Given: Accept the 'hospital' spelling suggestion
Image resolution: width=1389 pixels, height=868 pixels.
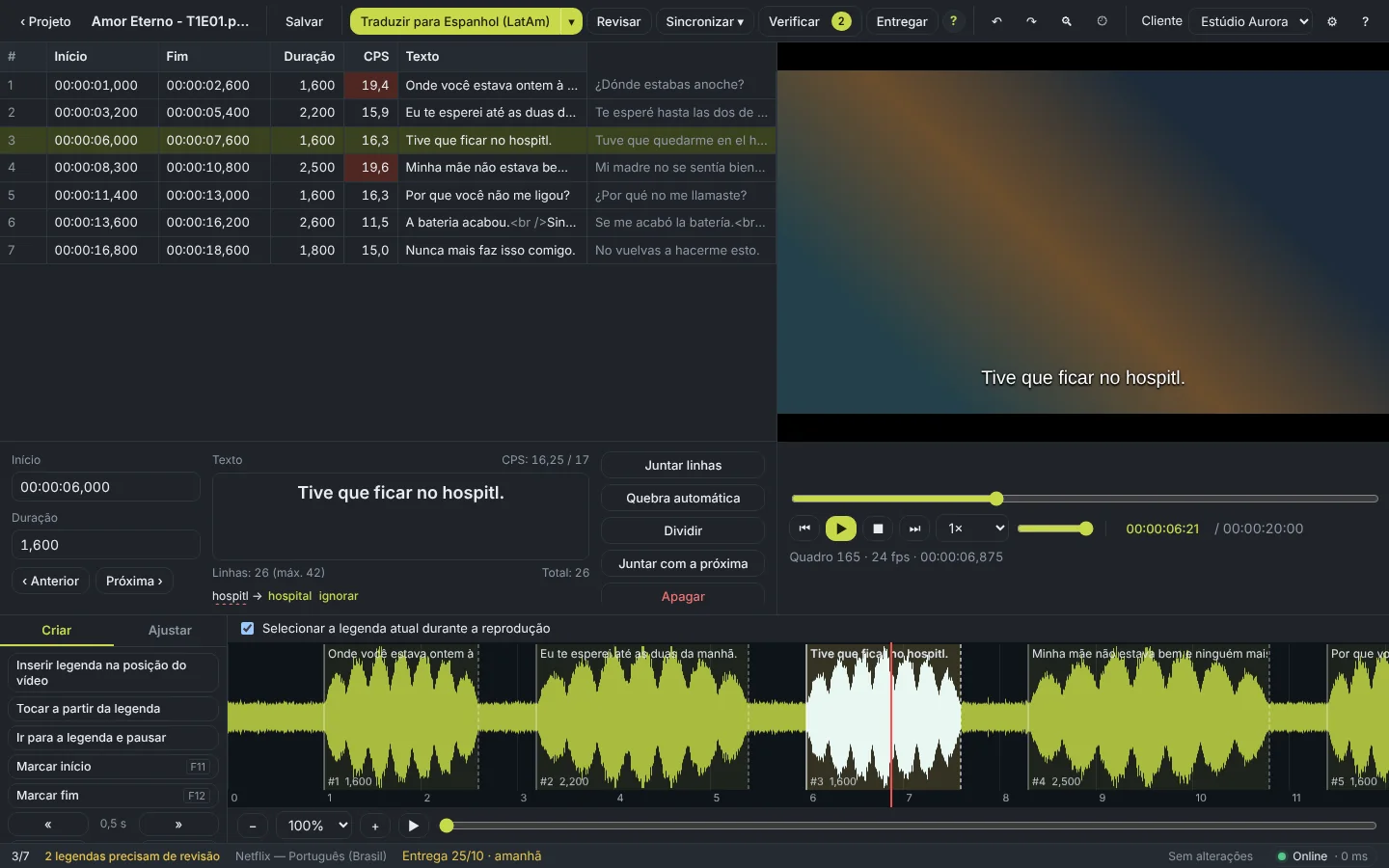Looking at the screenshot, I should (289, 596).
